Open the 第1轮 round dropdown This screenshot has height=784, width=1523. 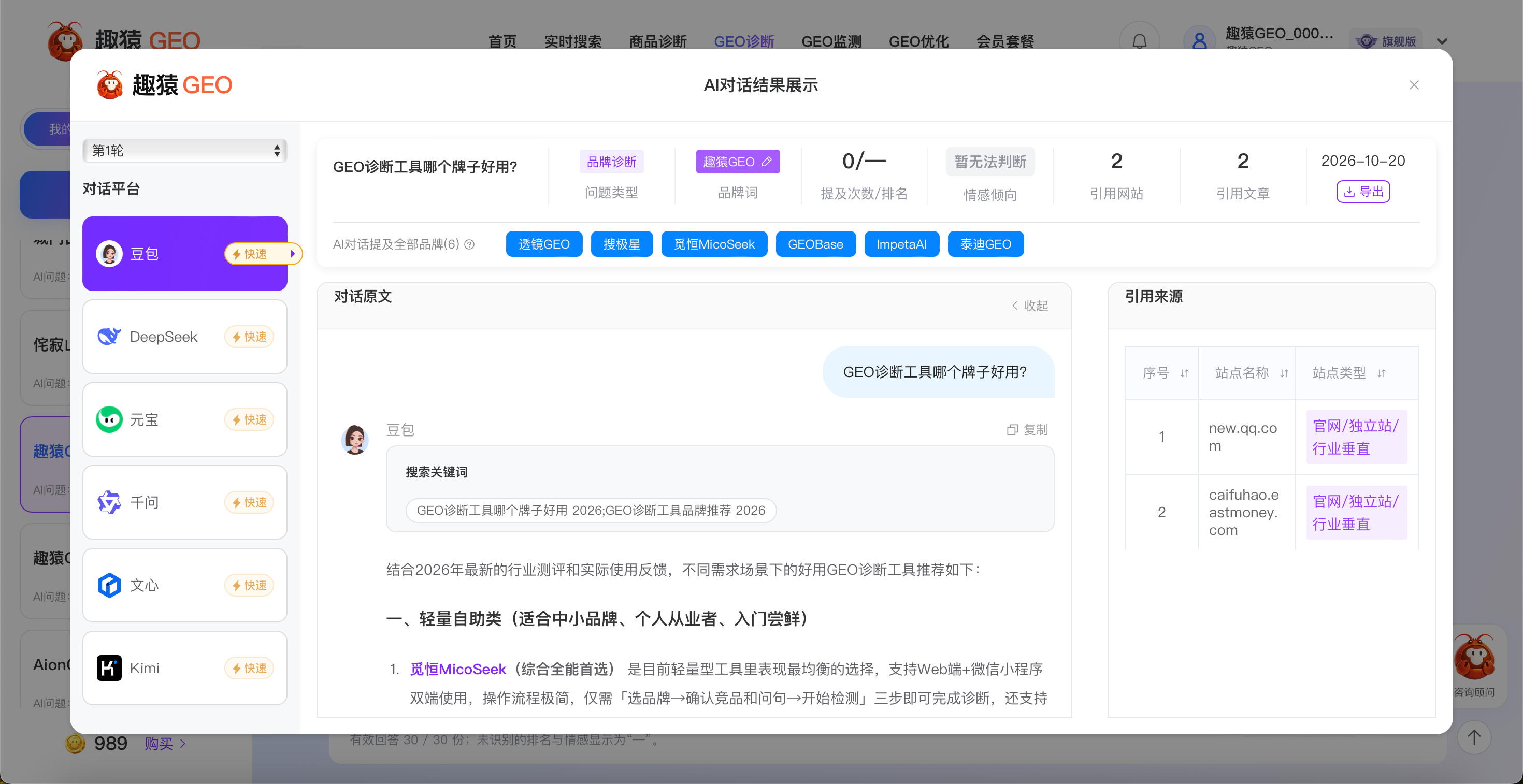pos(185,151)
